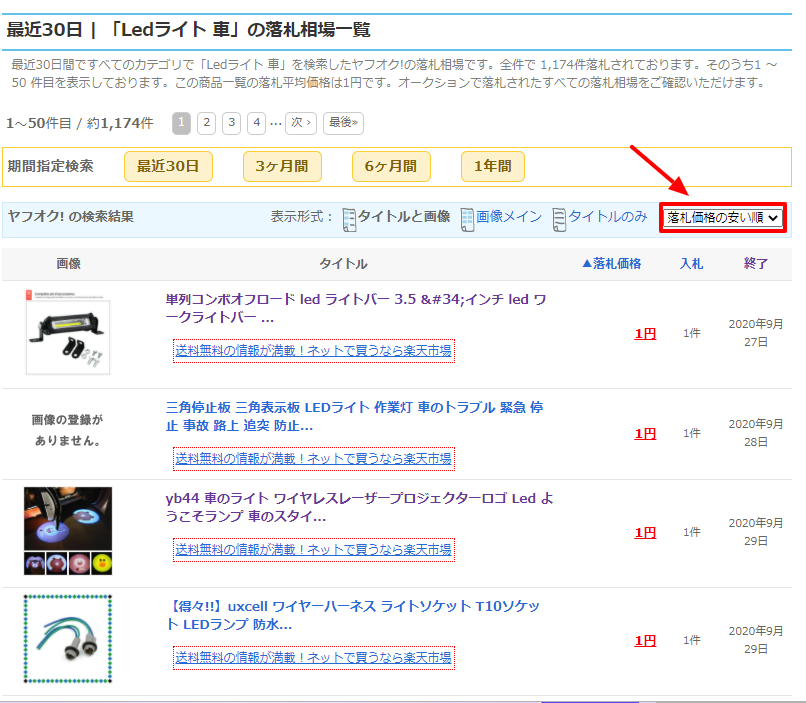Open the uxcell ワイヤーハーネス ライトソケット listing
Image resolution: width=806 pixels, height=703 pixels.
pyautogui.click(x=353, y=615)
